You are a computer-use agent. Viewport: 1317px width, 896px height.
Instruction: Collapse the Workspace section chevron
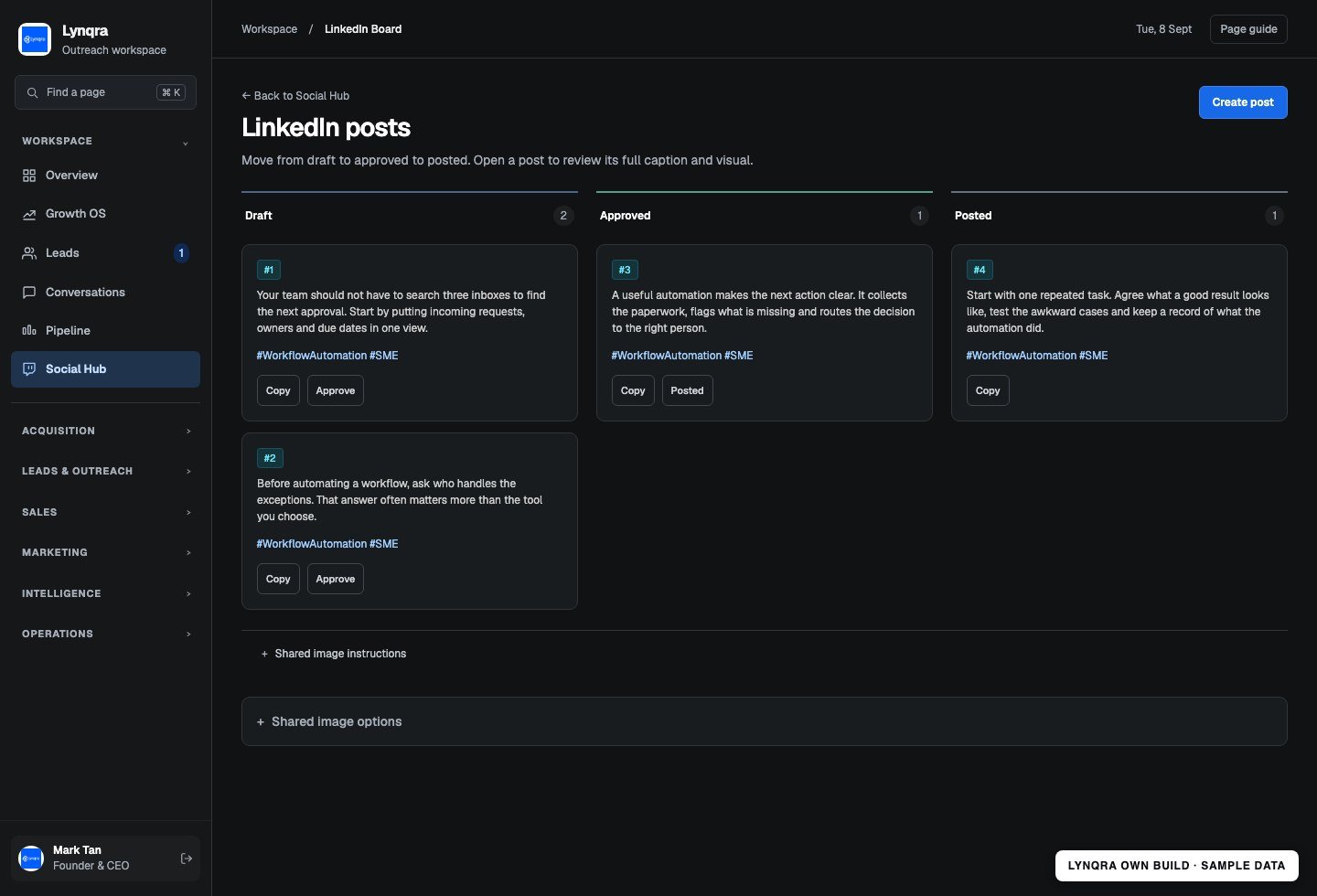point(186,142)
